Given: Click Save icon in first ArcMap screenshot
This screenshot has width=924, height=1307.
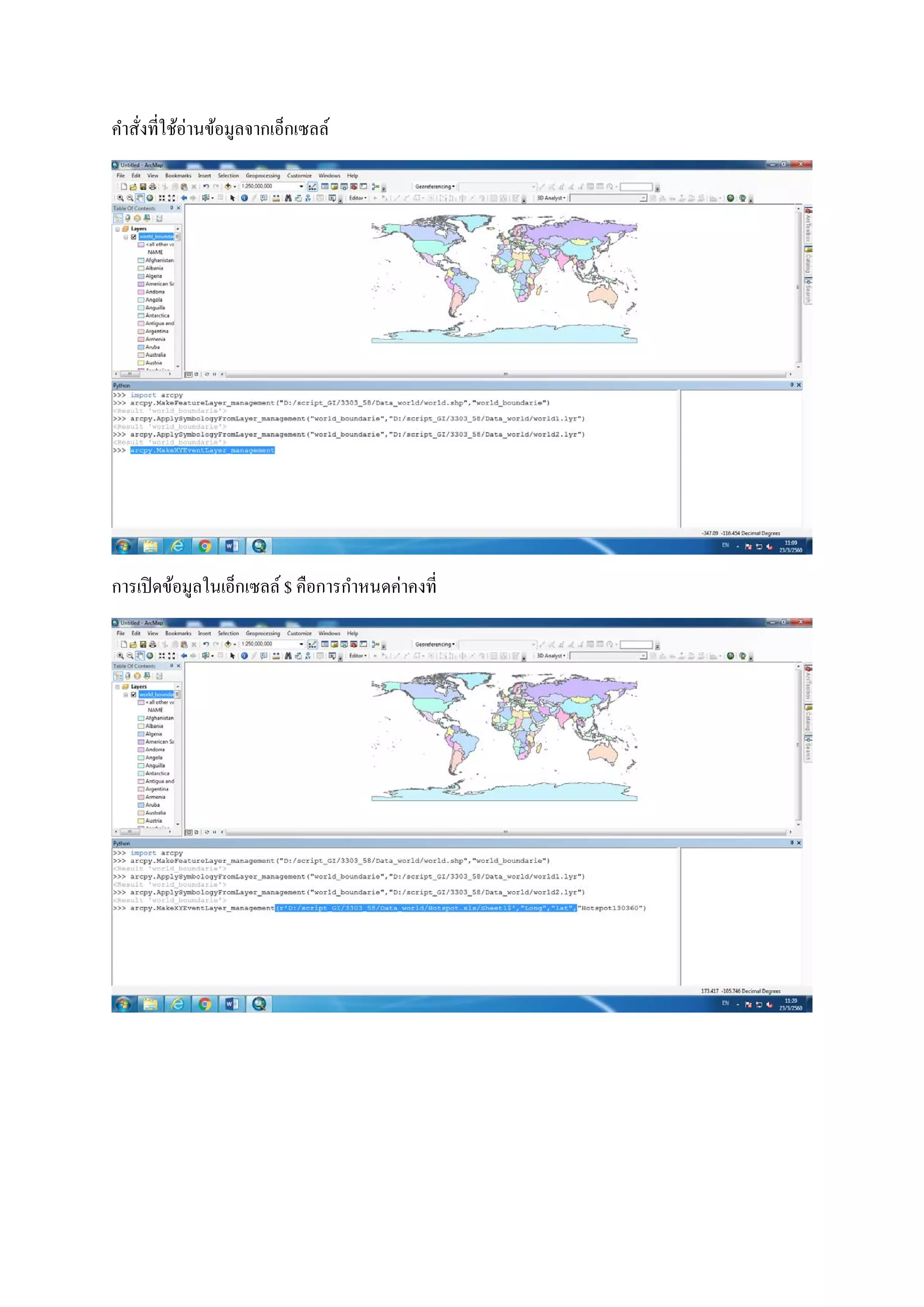Looking at the screenshot, I should point(143,187).
